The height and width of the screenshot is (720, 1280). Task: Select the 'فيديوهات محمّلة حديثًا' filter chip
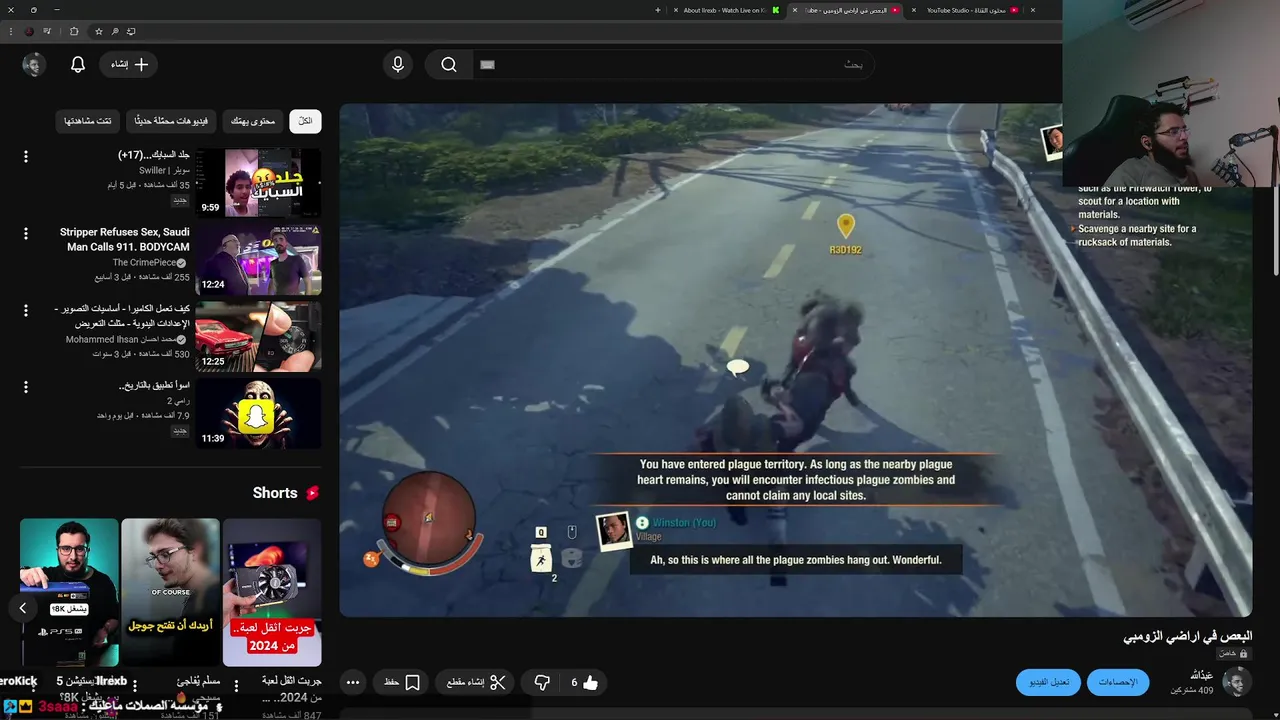pyautogui.click(x=171, y=121)
